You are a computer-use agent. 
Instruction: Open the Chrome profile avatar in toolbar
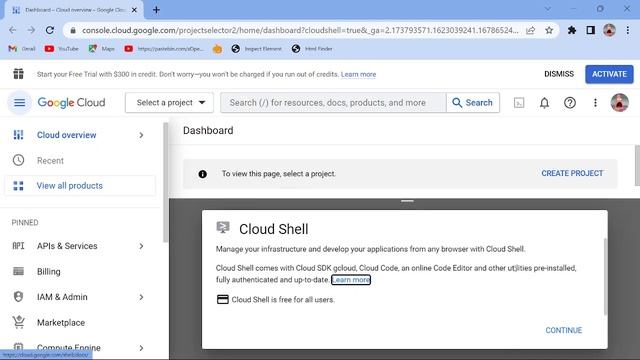[x=609, y=30]
